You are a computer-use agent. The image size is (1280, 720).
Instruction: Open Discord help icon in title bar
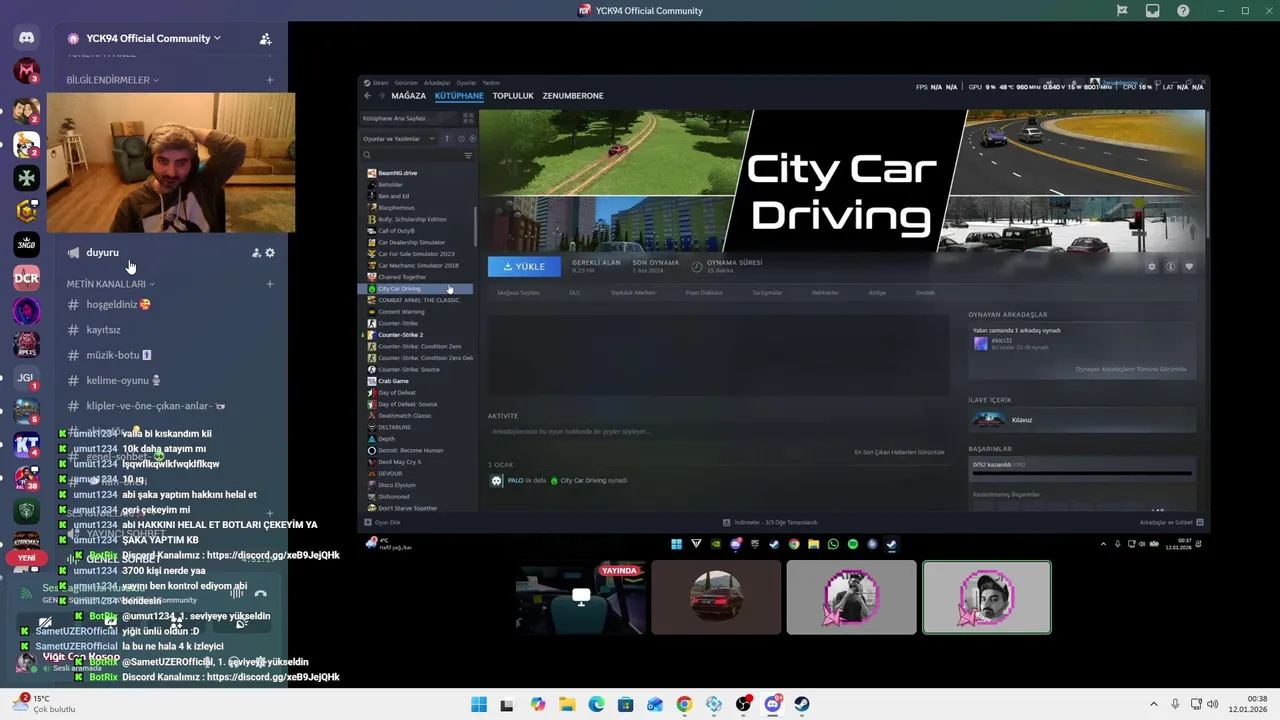[x=1184, y=11]
